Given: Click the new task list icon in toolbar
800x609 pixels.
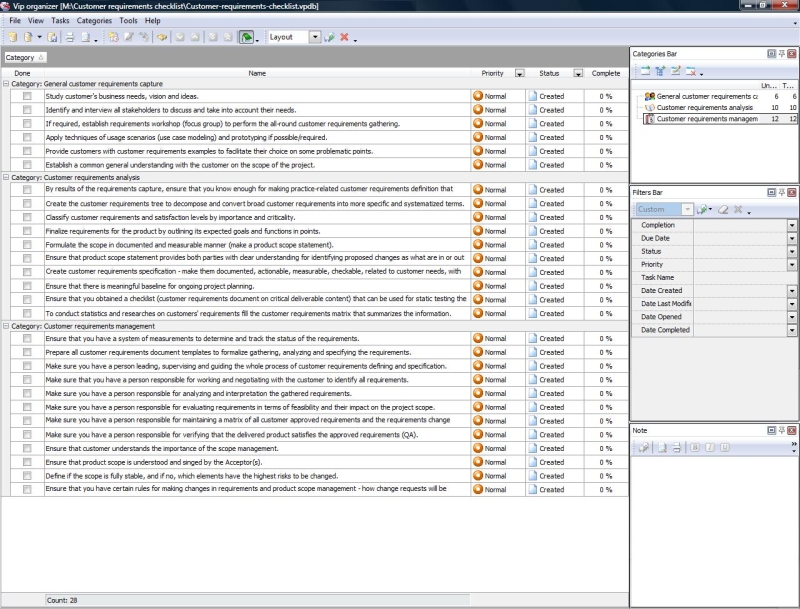Looking at the screenshot, I should [13, 37].
